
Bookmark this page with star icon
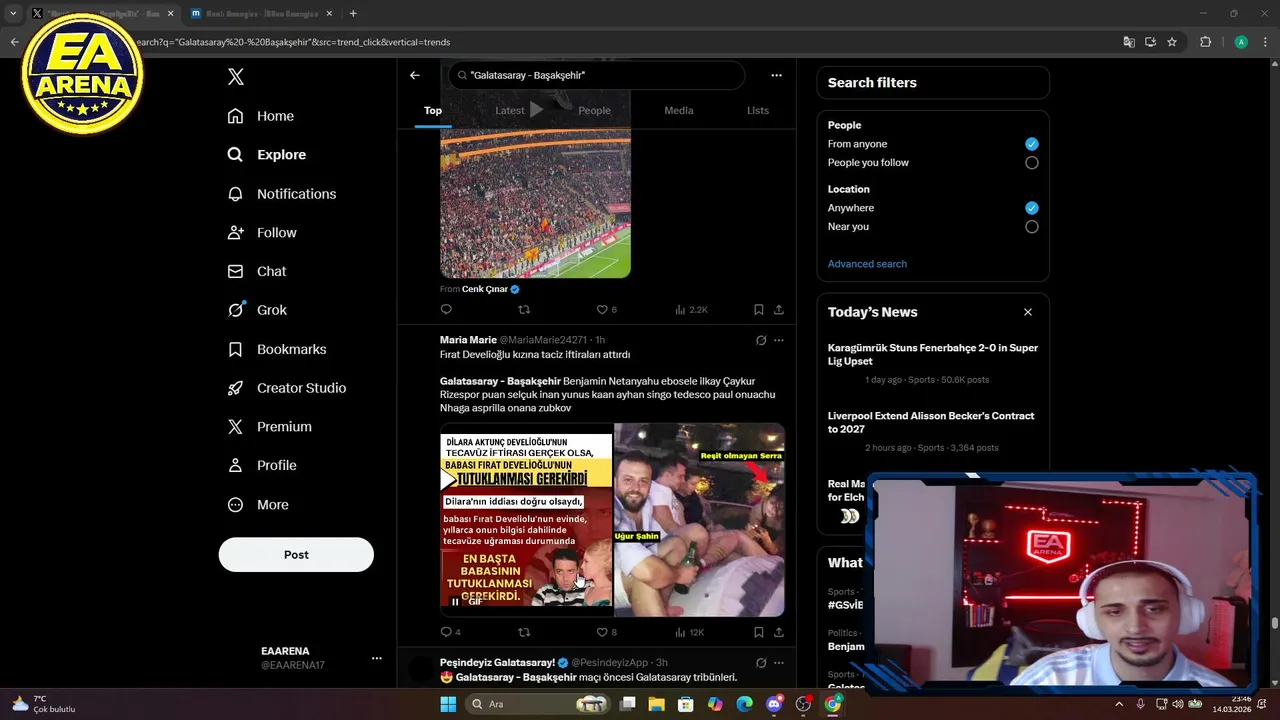(1172, 42)
